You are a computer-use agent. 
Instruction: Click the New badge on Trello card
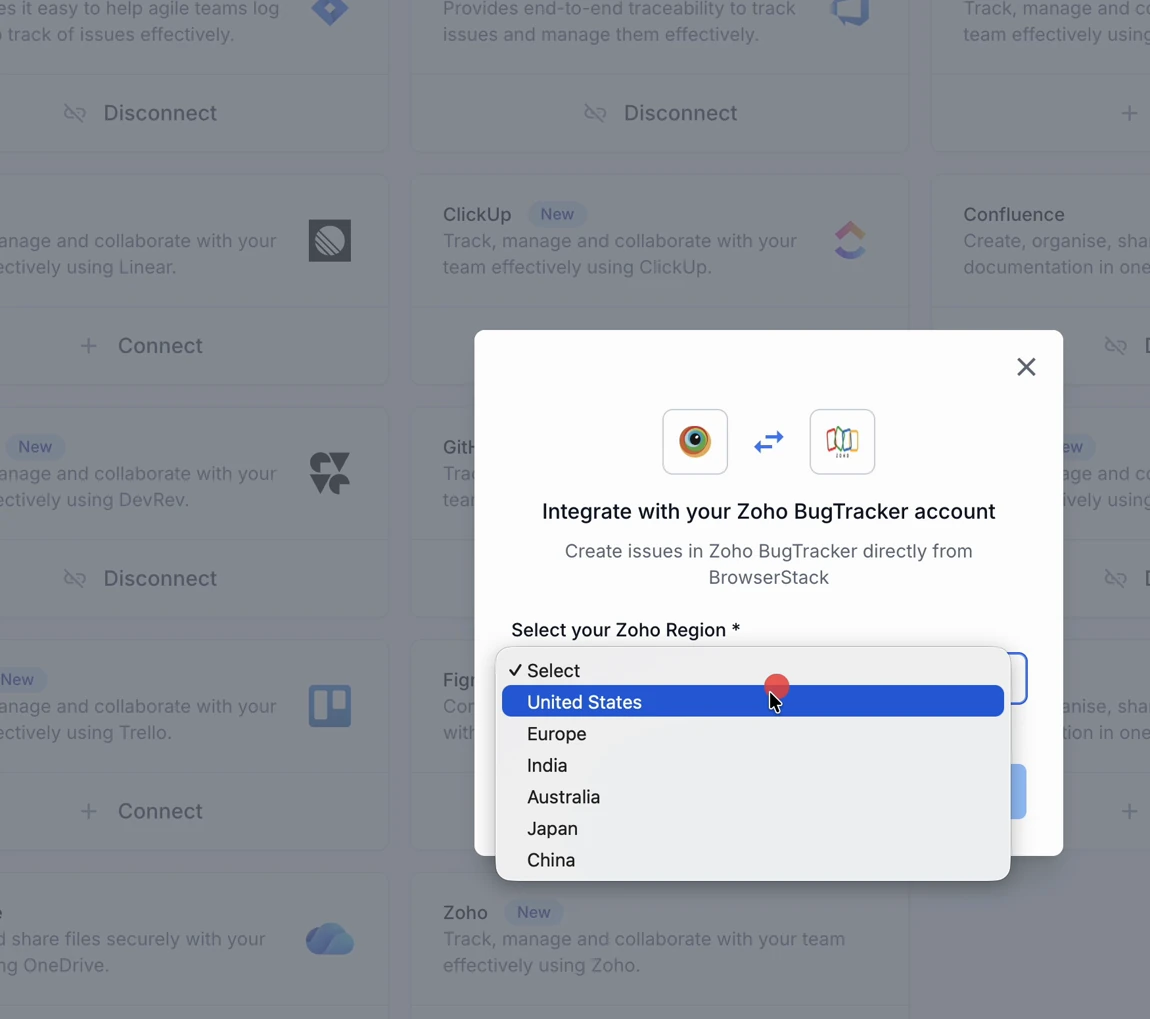[18, 679]
